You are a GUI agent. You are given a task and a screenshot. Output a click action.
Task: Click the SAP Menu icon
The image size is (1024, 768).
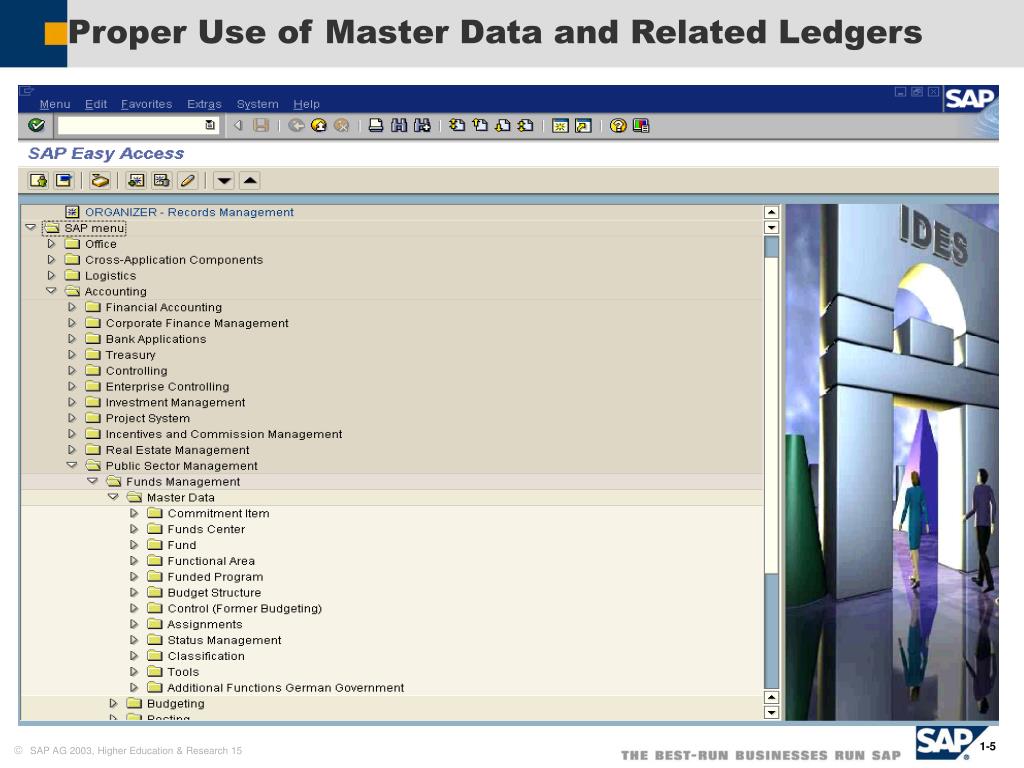63,180
